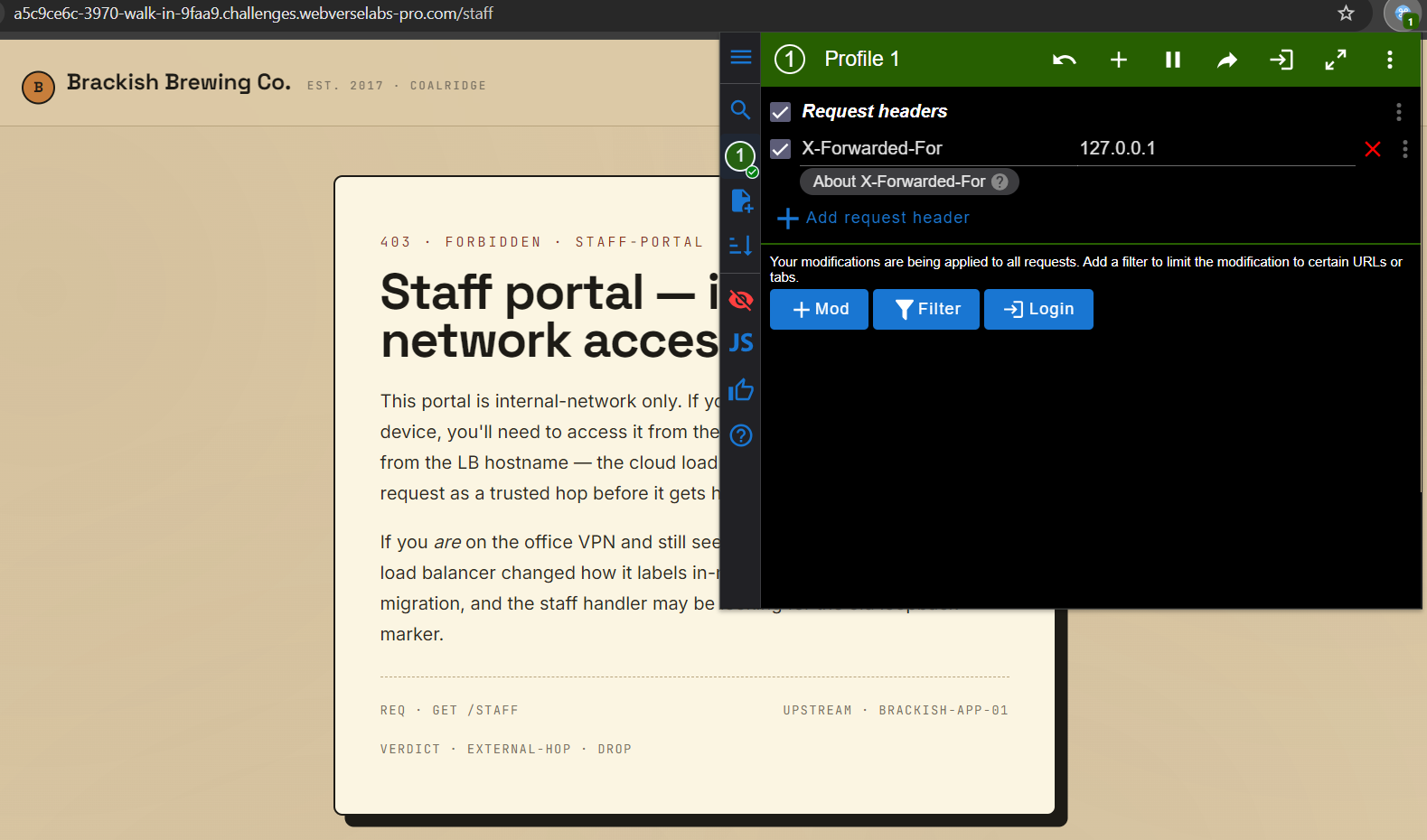Expand ModHeader to full tab view
Viewport: 1427px width, 840px height.
point(1336,60)
